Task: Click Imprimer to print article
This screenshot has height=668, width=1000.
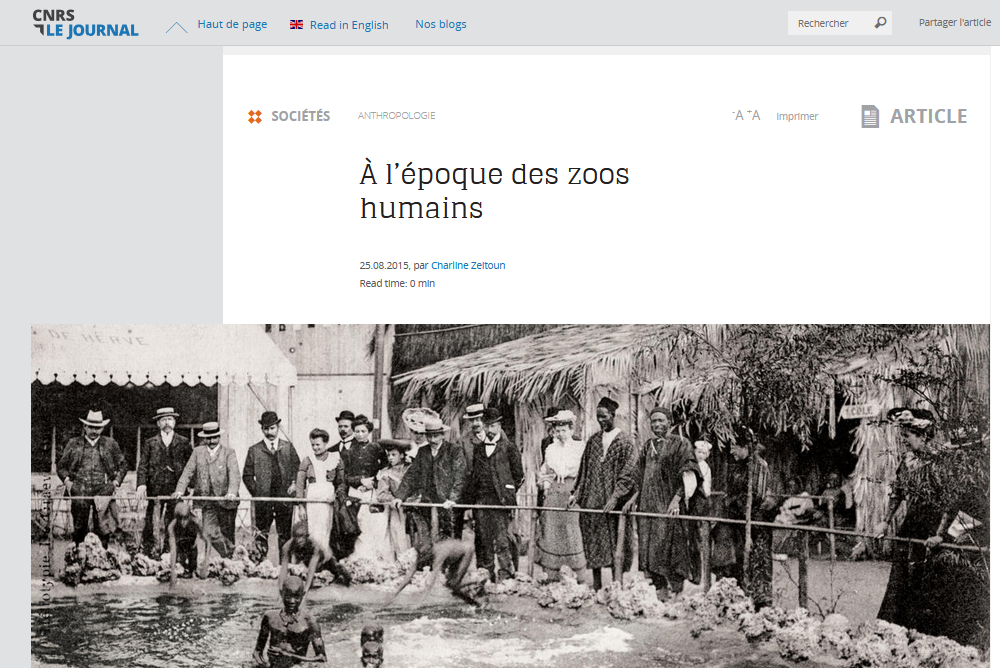Action: coord(797,116)
